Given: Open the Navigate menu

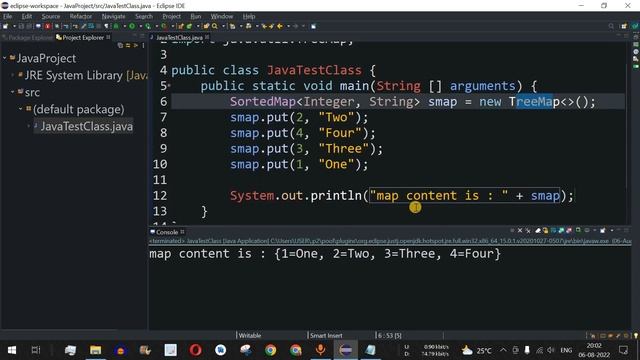Looking at the screenshot, I should coord(113,16).
